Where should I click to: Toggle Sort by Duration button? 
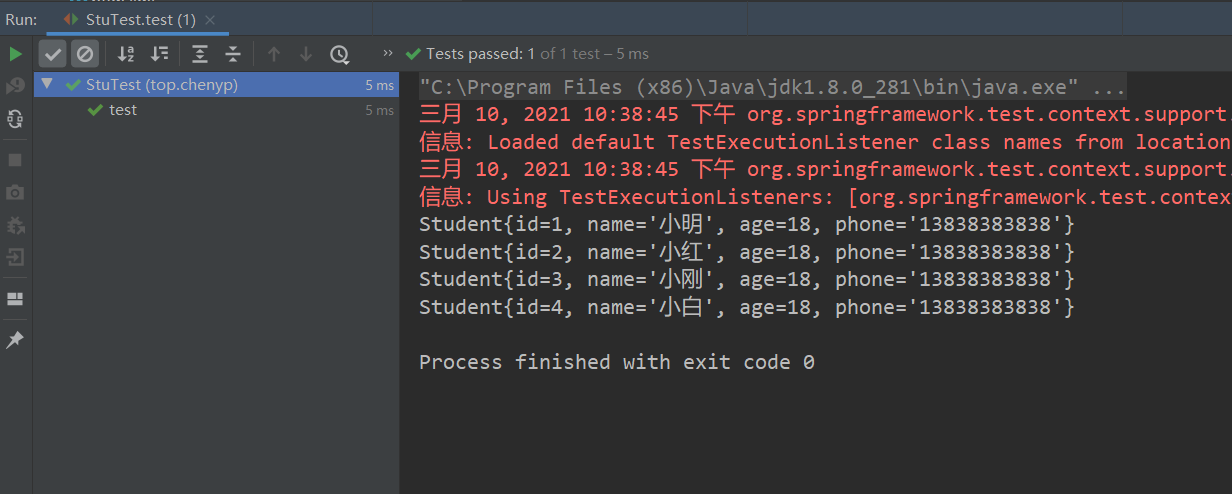159,54
